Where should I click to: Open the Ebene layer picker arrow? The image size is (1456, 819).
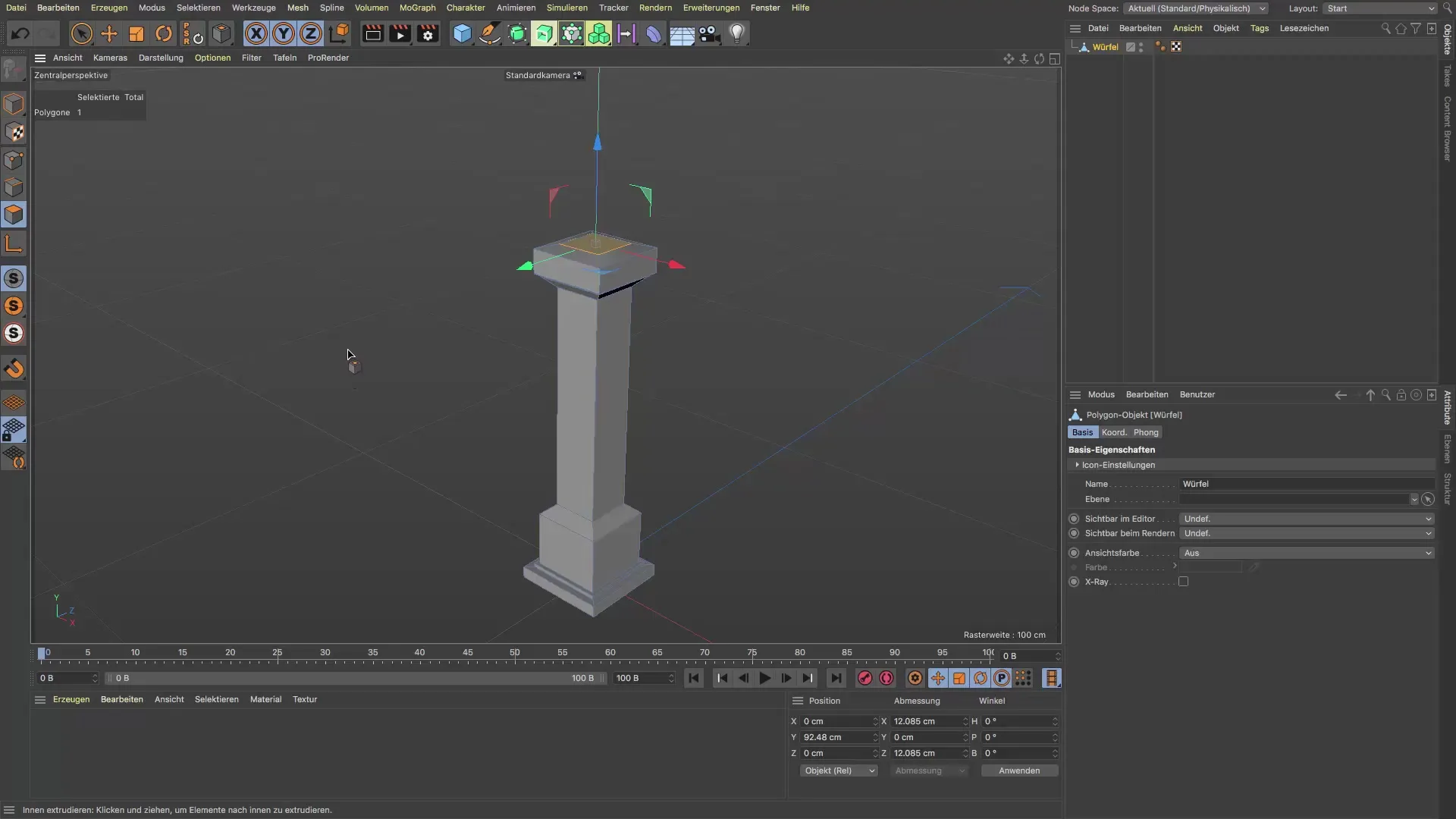point(1428,499)
